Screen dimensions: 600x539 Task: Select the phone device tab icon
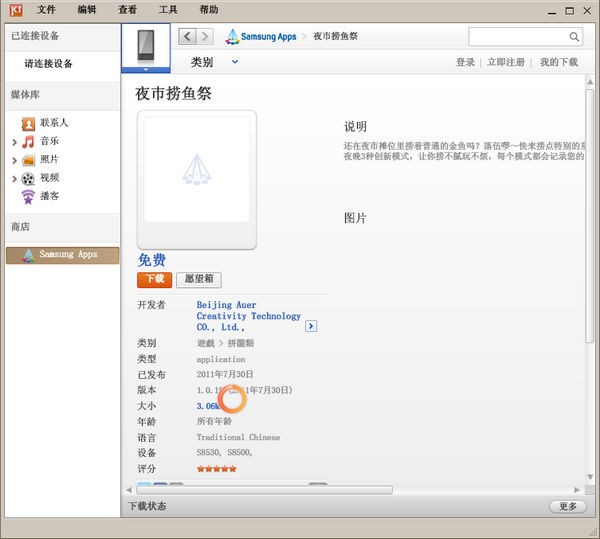[x=146, y=47]
